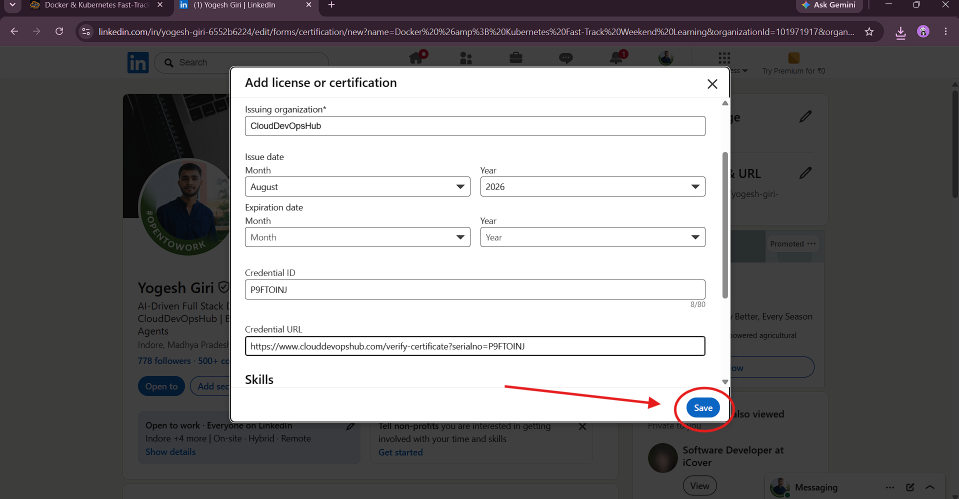
Task: Go back with browser back arrow
Action: (15, 31)
